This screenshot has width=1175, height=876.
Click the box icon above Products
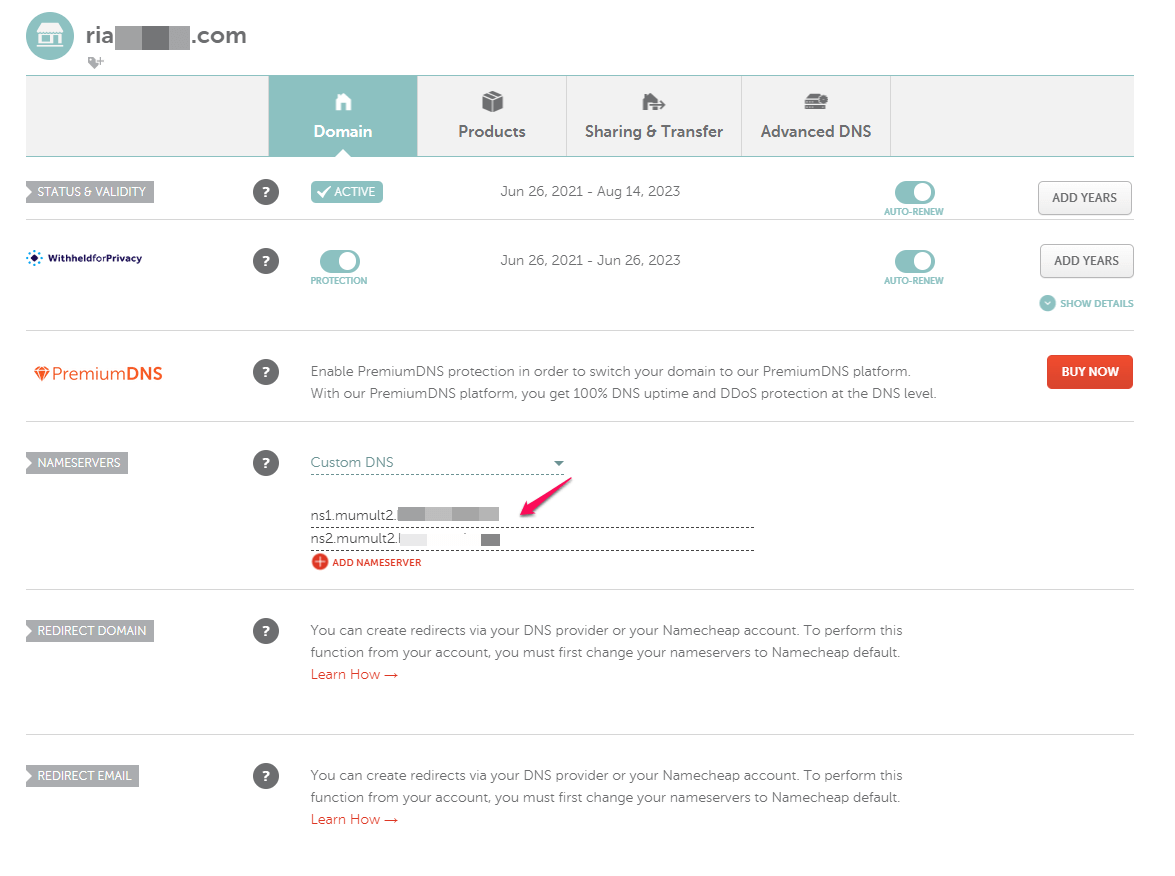point(492,101)
